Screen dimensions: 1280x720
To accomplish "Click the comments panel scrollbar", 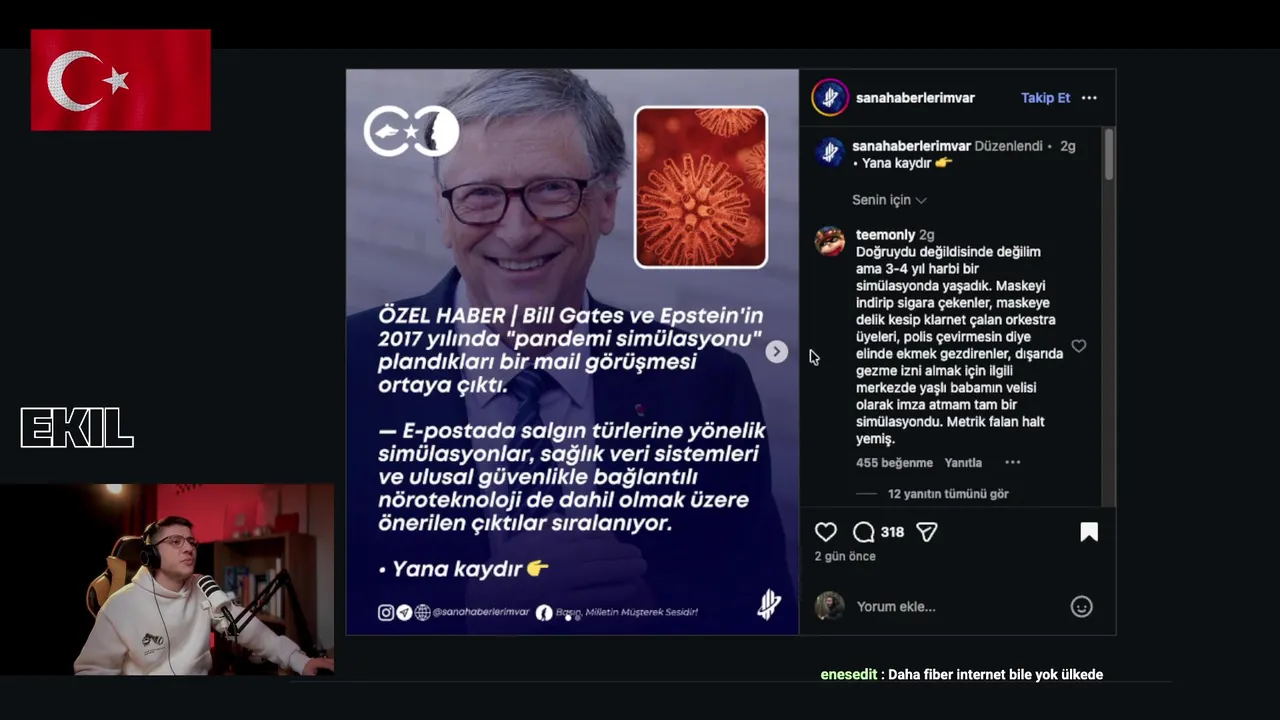I will (1109, 155).
